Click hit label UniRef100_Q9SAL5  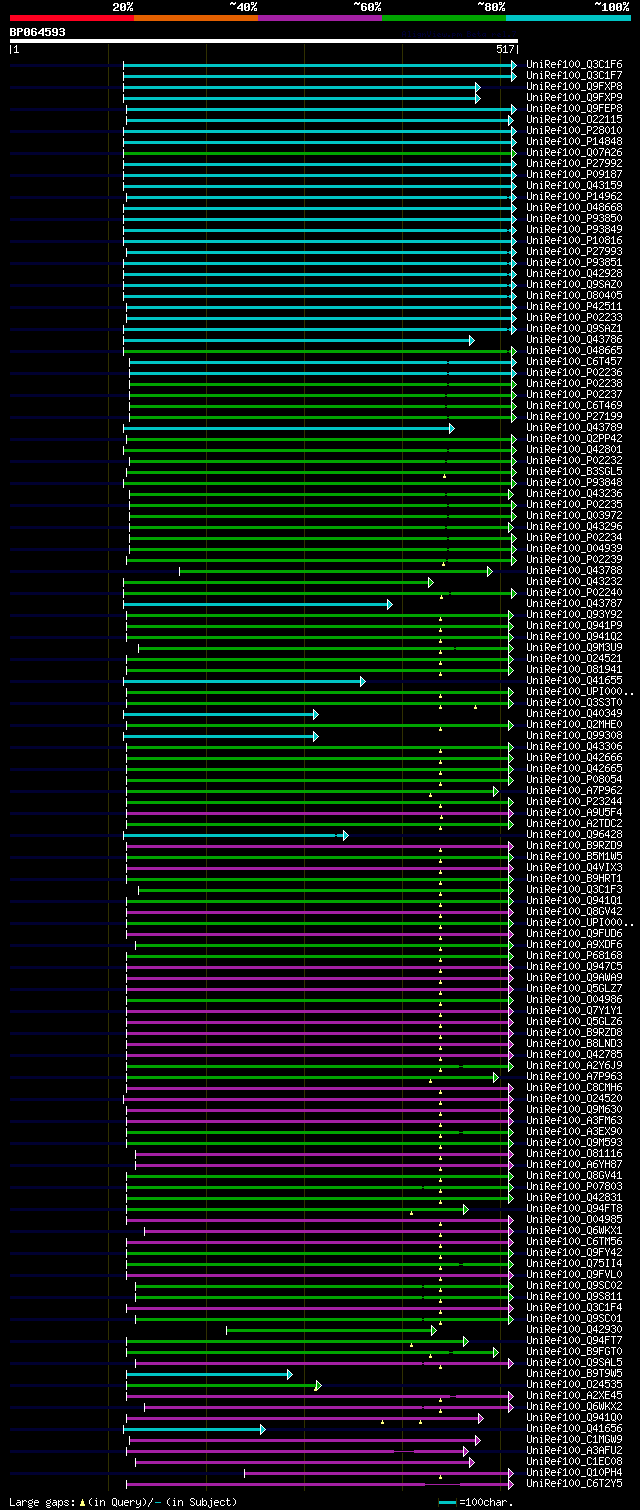(x=574, y=1363)
